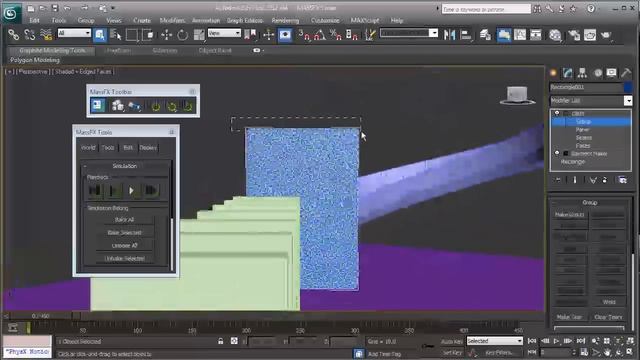Click the Make Tear button

569,317
